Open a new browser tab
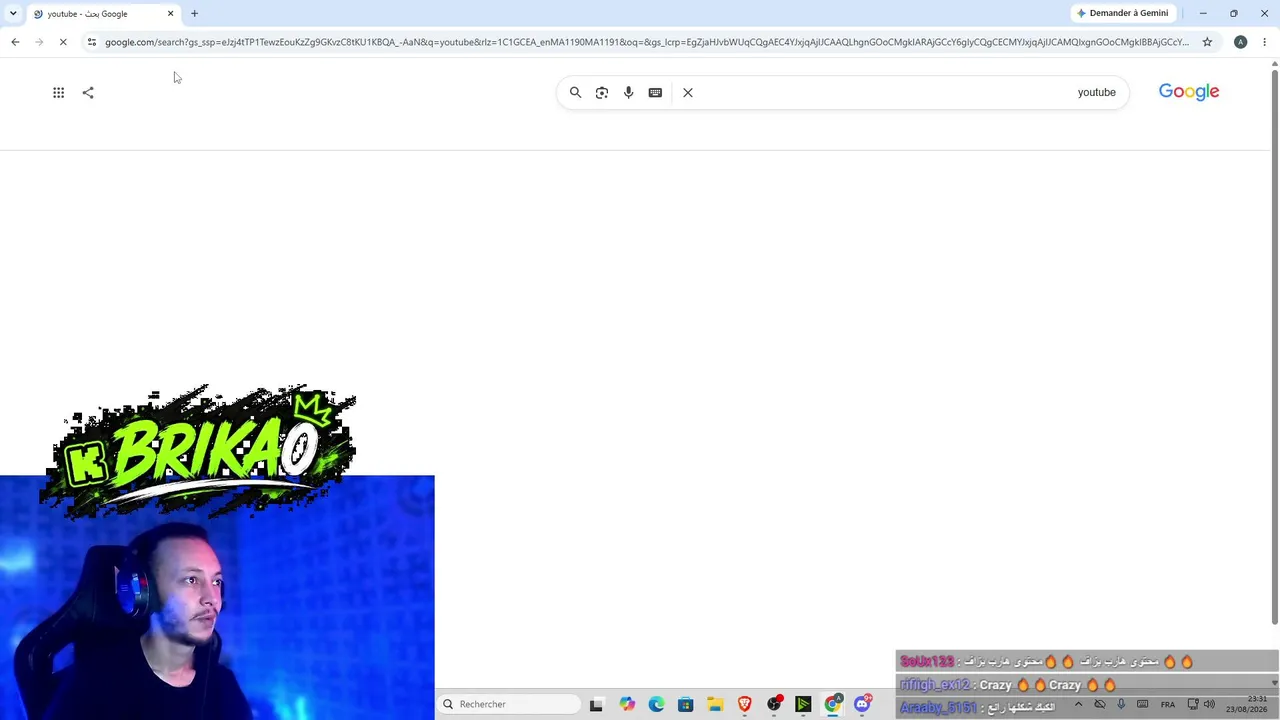The image size is (1280, 720). pos(194,14)
